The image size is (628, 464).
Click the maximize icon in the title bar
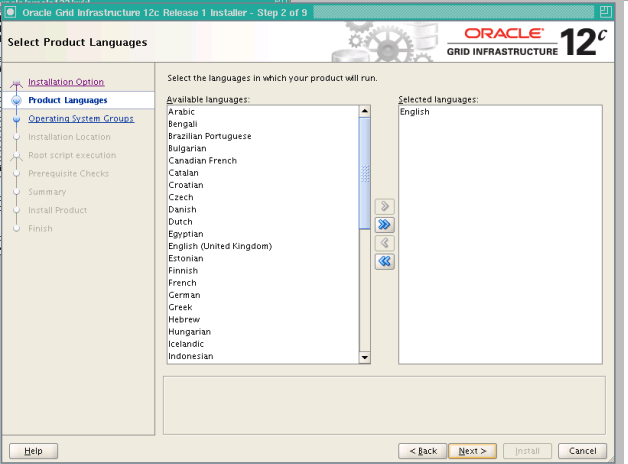pyautogui.click(x=605, y=12)
